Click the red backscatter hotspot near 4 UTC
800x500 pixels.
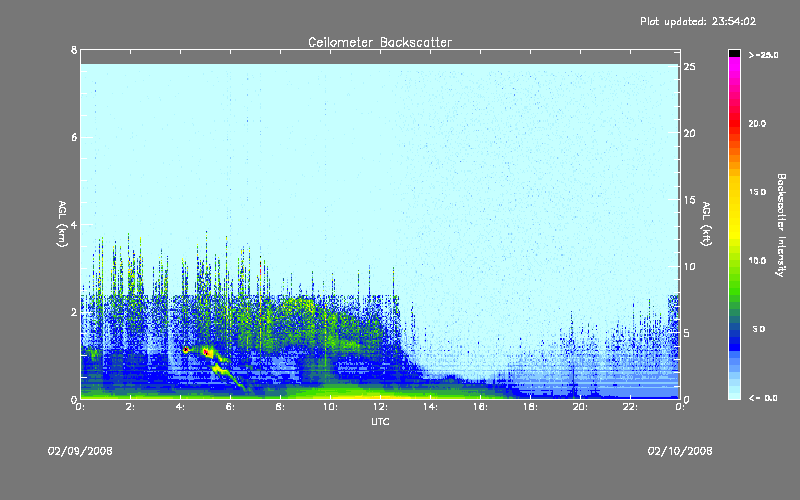point(186,349)
